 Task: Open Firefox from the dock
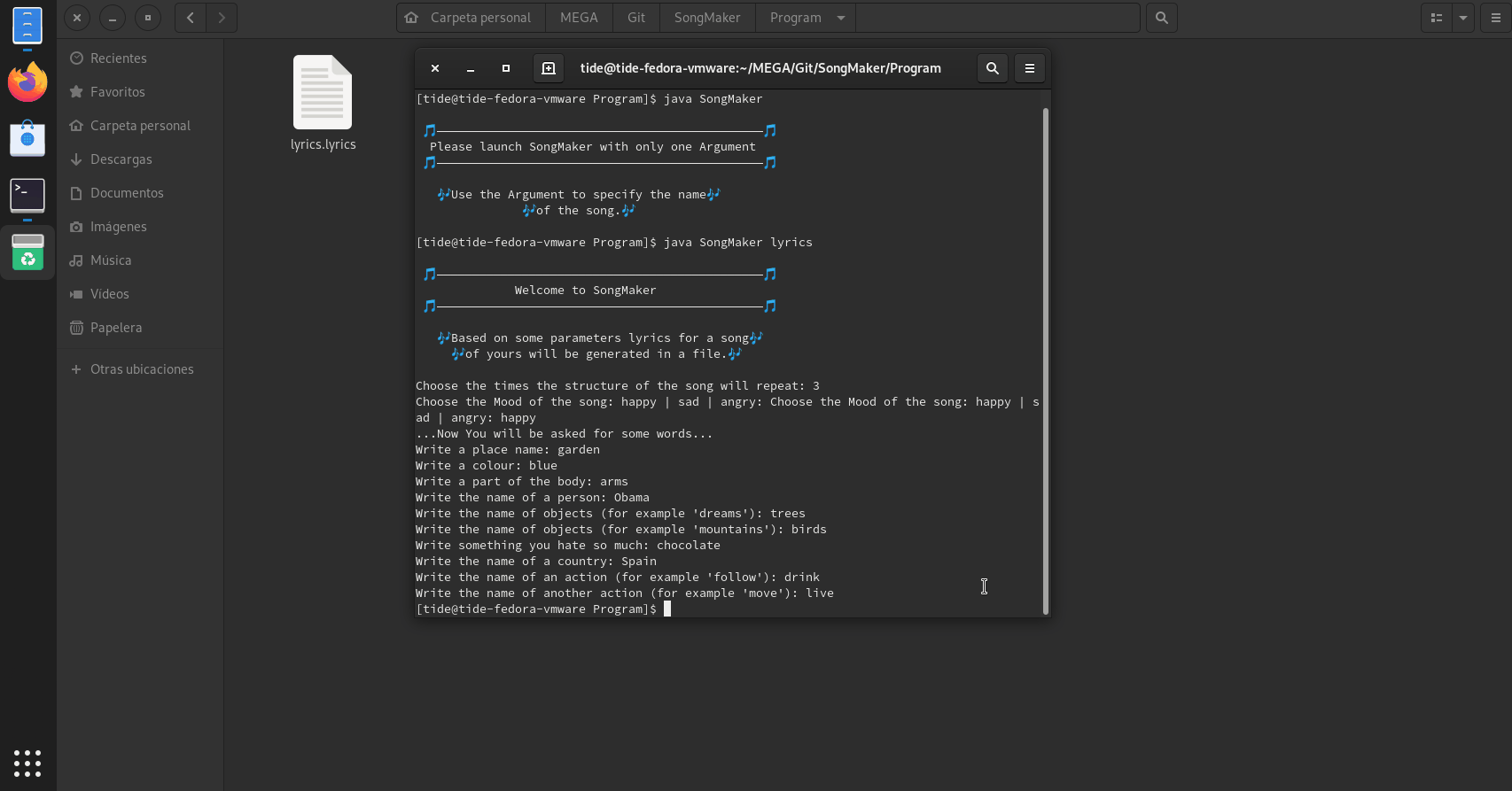coord(27,82)
